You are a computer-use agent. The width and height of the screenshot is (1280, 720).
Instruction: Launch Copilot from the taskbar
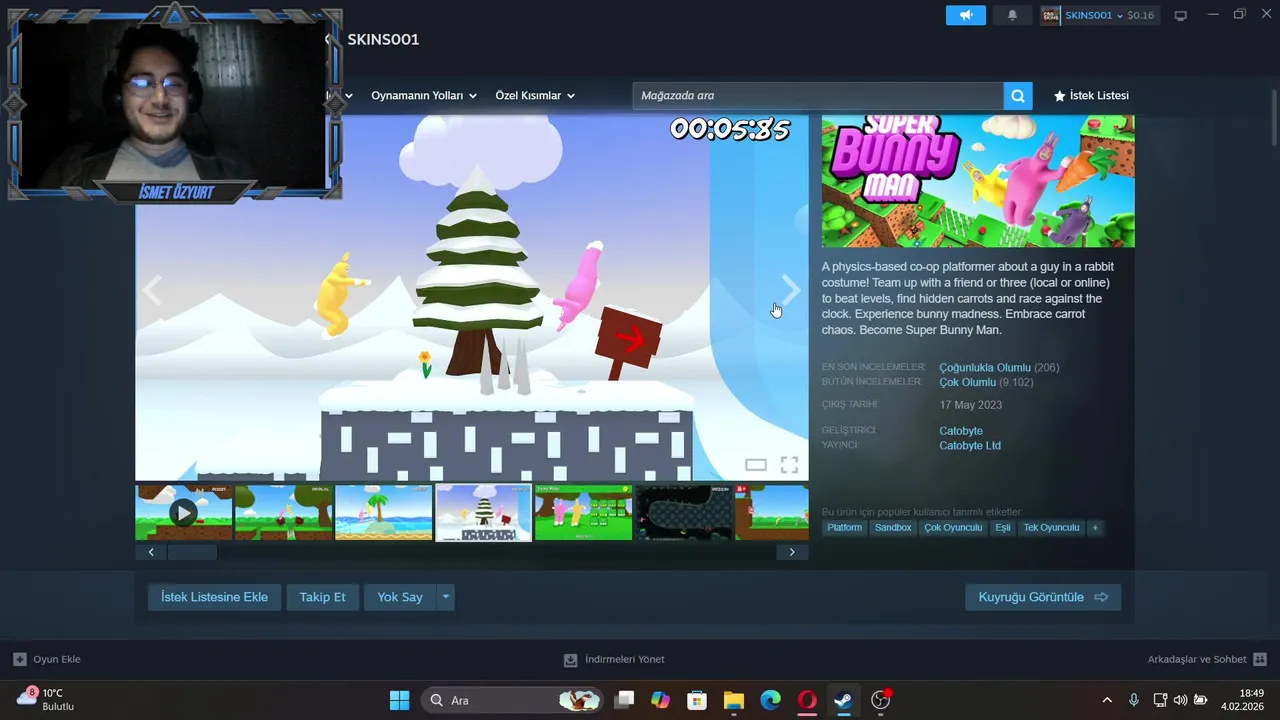(x=660, y=700)
